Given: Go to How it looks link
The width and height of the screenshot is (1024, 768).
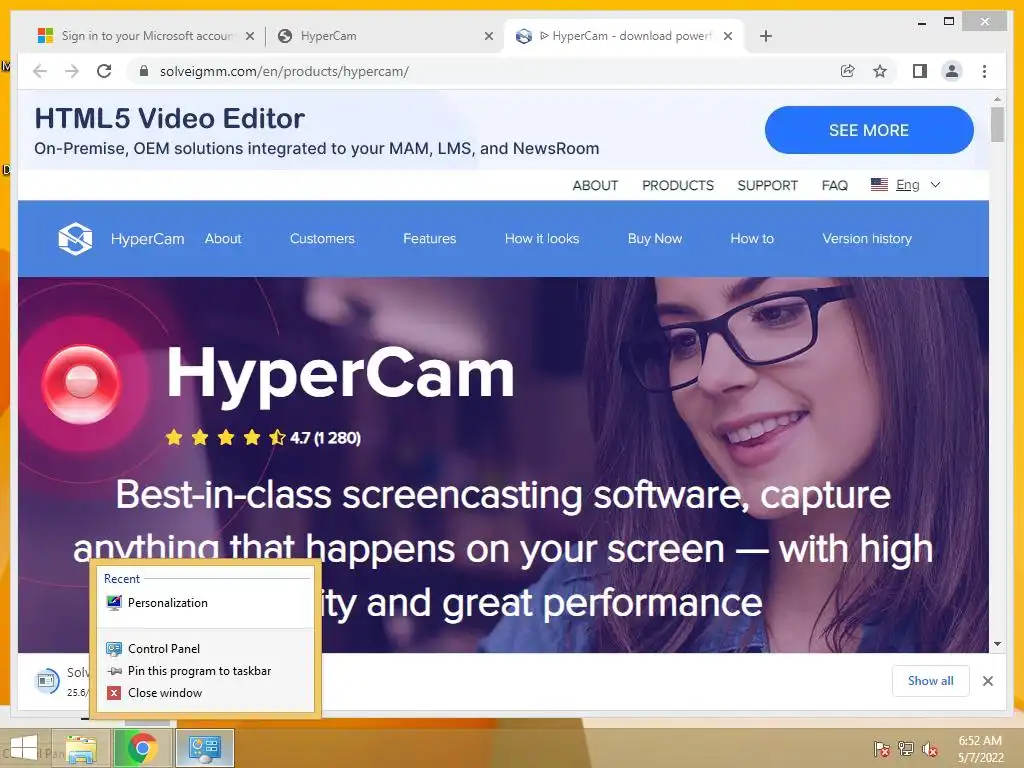Looking at the screenshot, I should pyautogui.click(x=541, y=238).
